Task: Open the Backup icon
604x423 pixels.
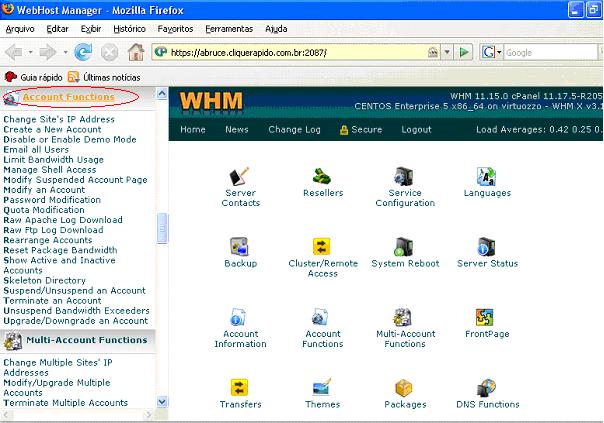Action: 240,247
